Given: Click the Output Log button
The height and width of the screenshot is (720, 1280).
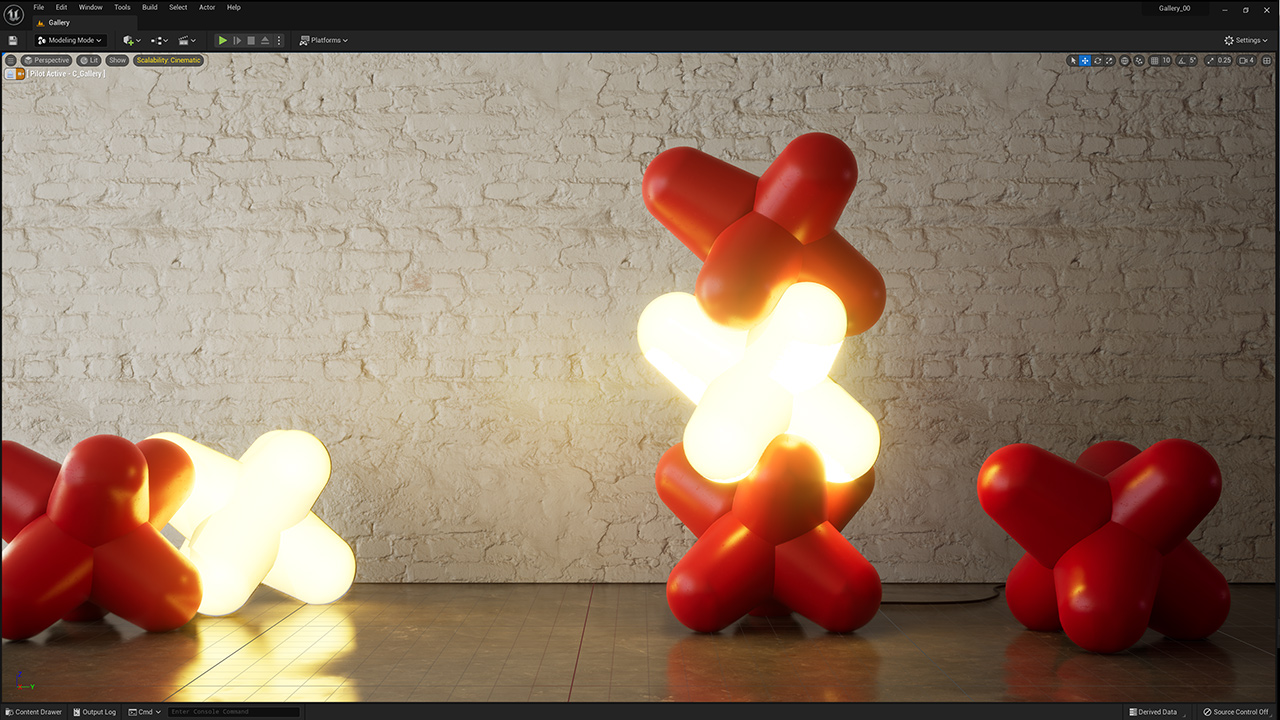Looking at the screenshot, I should 94,712.
